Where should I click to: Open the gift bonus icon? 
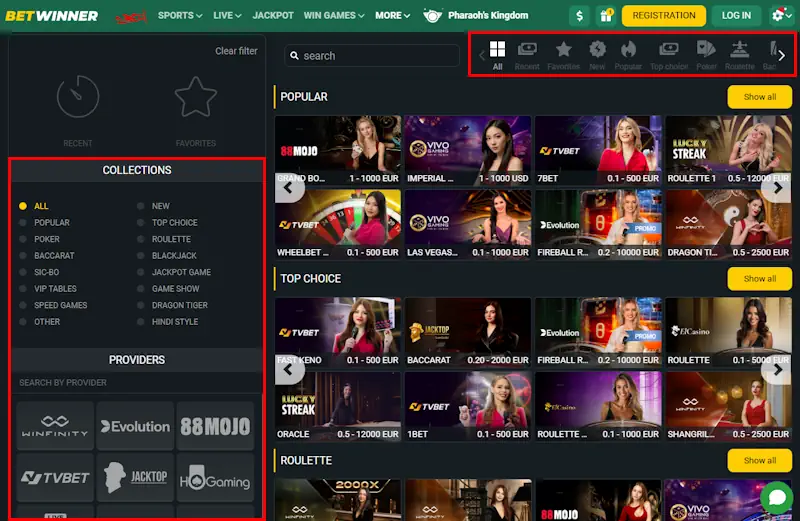tap(606, 16)
